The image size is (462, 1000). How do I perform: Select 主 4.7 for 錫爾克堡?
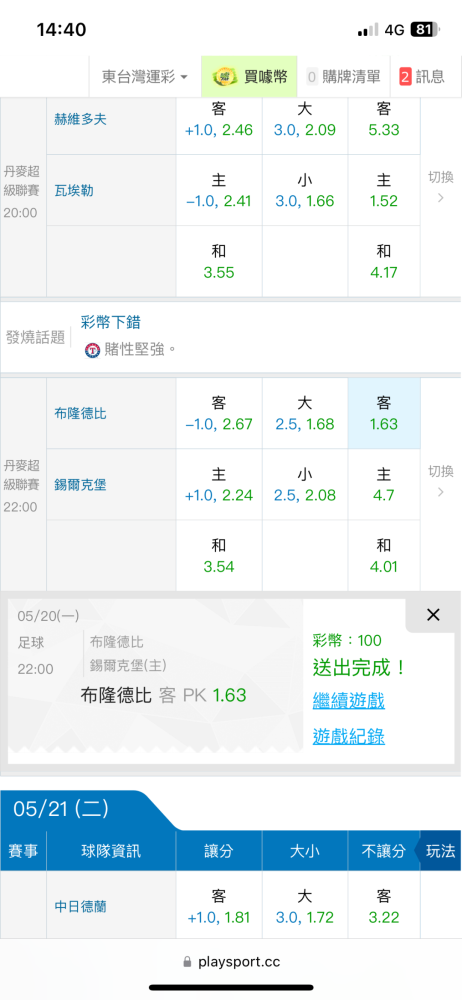click(384, 485)
